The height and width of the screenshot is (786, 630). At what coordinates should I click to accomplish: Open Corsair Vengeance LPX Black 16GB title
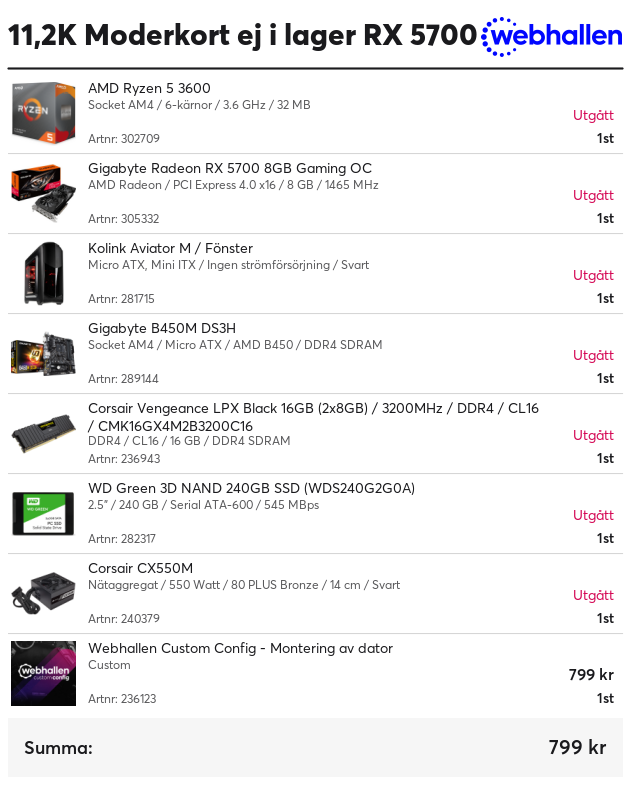pos(313,417)
